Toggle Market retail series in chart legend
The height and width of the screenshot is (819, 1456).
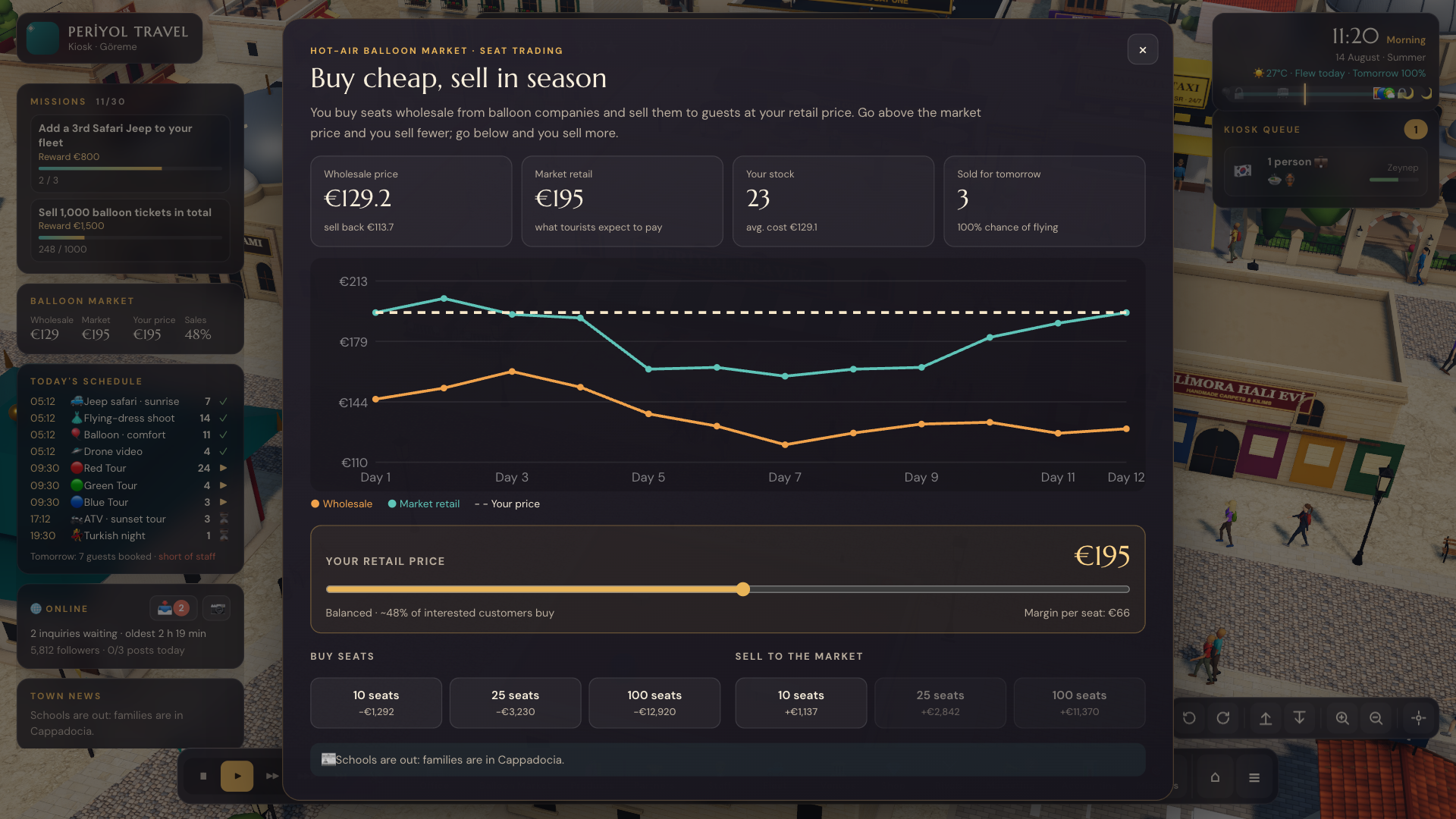pos(424,504)
